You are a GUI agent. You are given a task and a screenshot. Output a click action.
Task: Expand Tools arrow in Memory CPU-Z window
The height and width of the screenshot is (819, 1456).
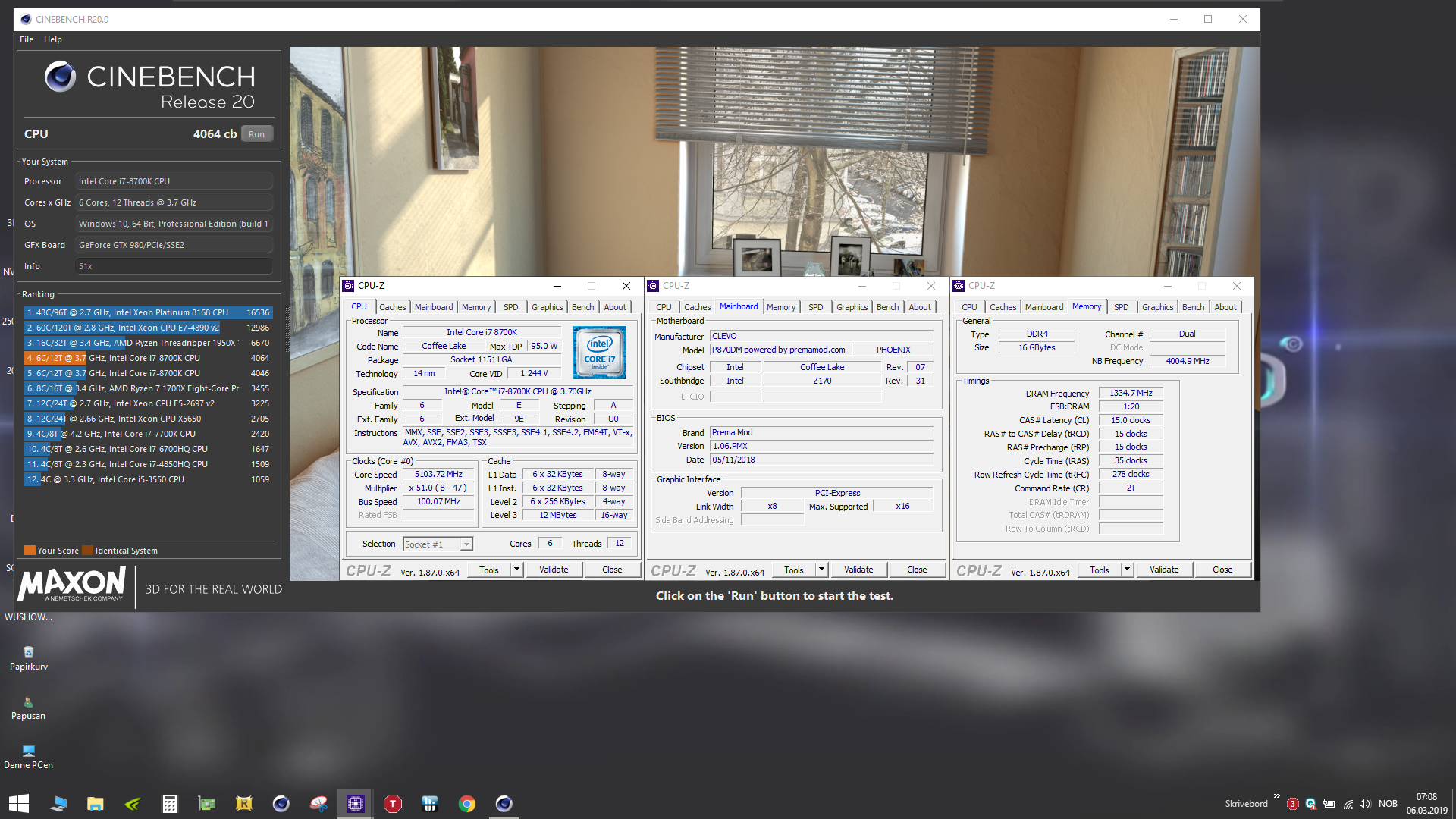pos(1127,570)
